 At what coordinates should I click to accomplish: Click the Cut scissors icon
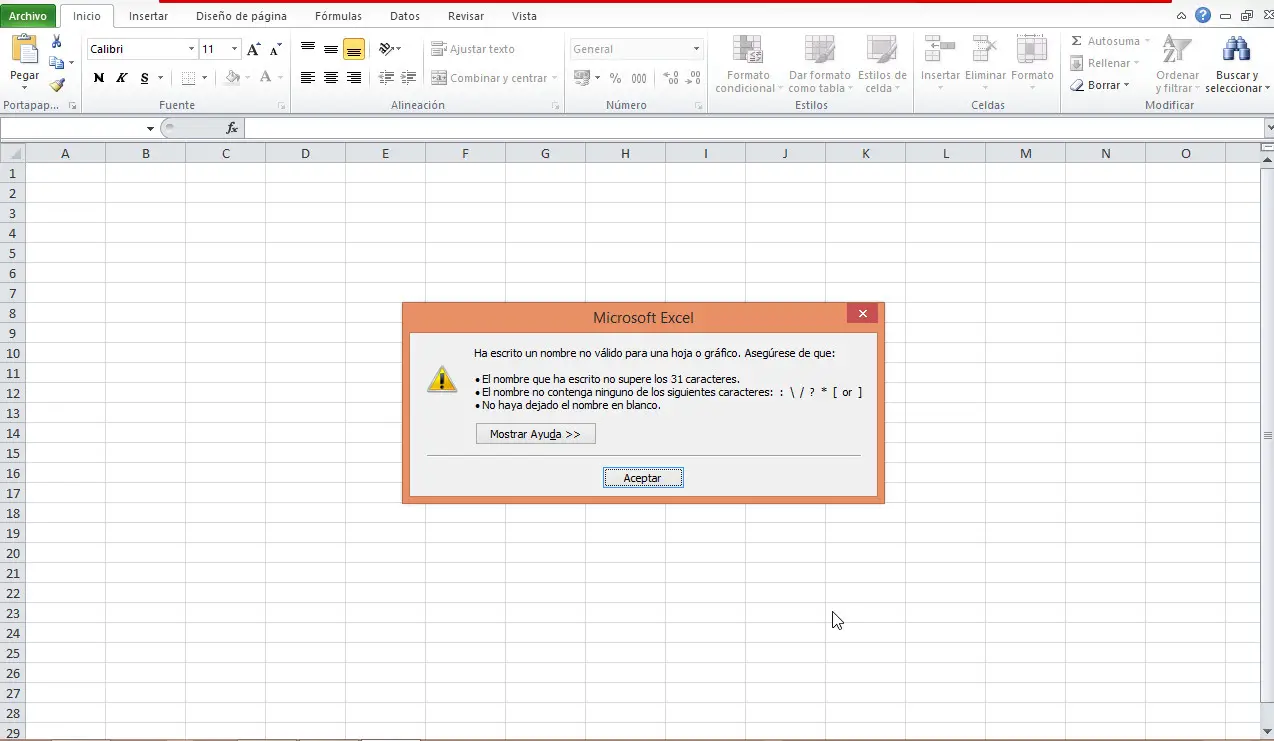[x=57, y=42]
